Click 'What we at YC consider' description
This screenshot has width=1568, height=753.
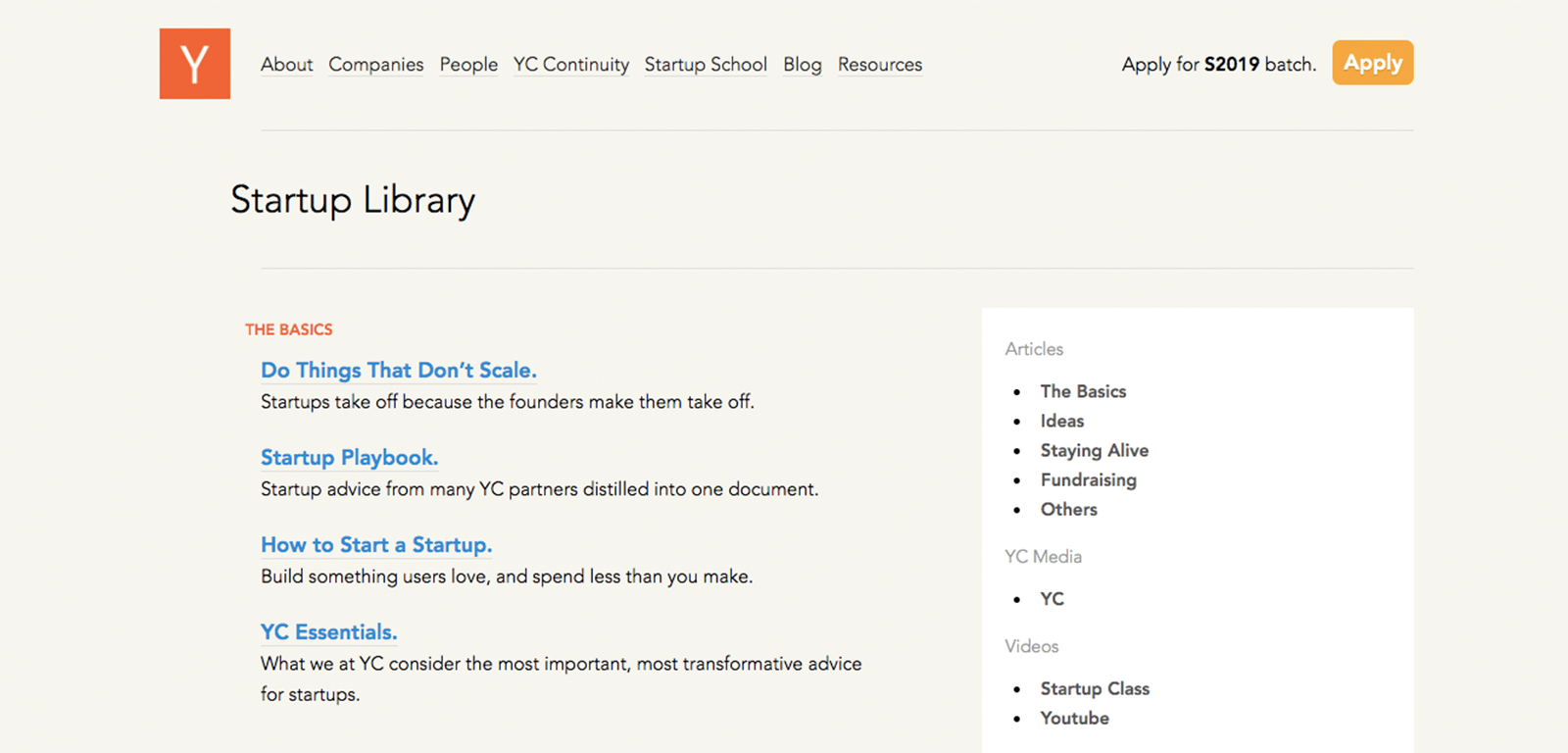562,678
